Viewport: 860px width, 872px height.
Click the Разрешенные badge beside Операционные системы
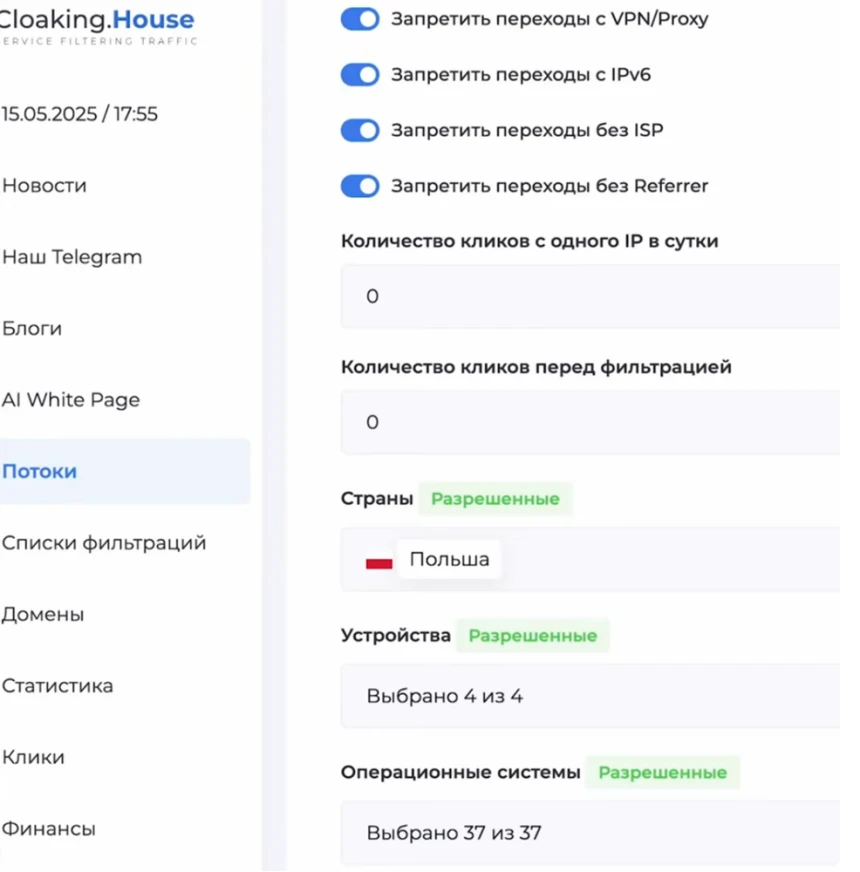pyautogui.click(x=662, y=773)
